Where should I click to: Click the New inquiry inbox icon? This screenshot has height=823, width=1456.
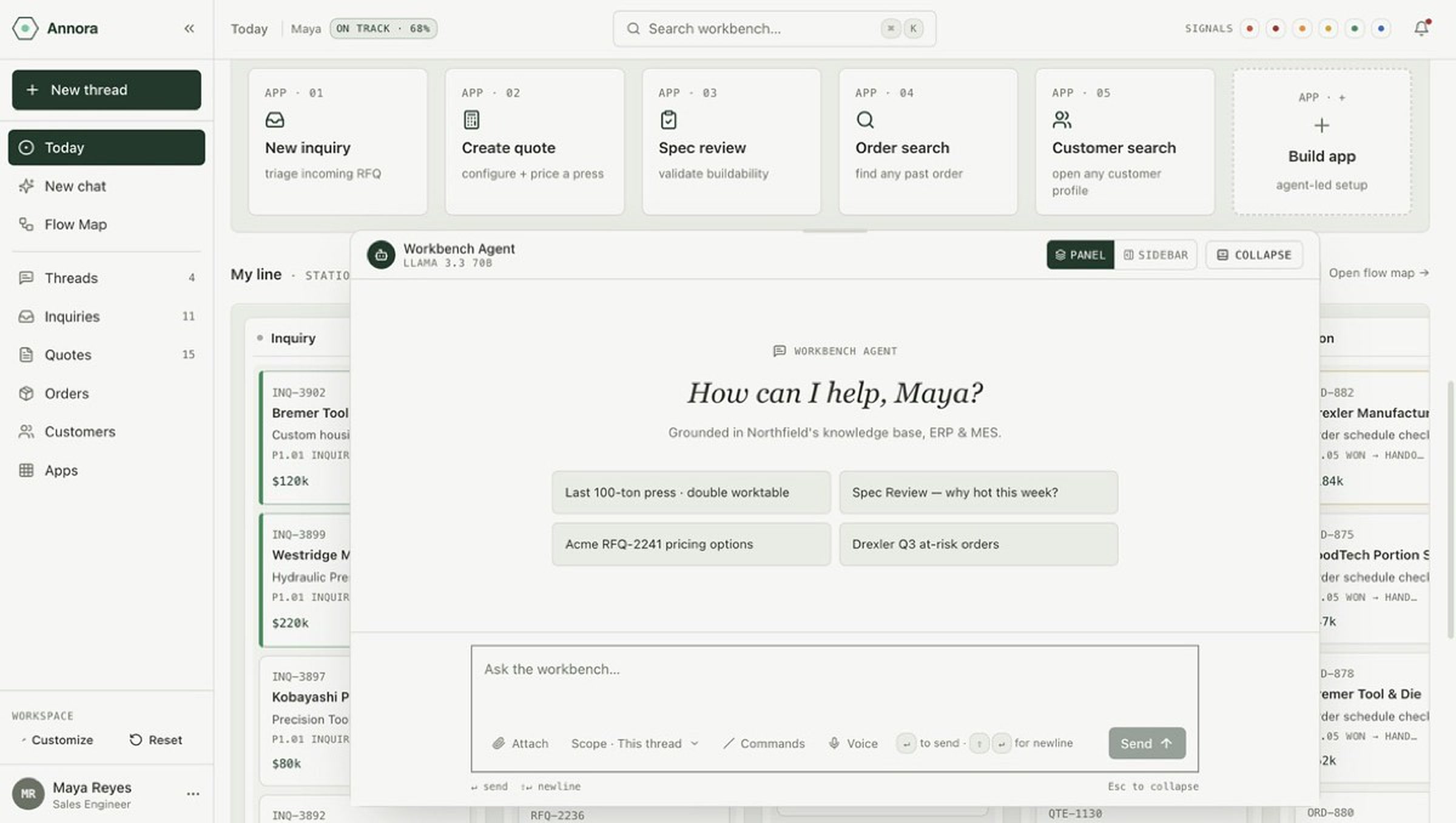[275, 120]
